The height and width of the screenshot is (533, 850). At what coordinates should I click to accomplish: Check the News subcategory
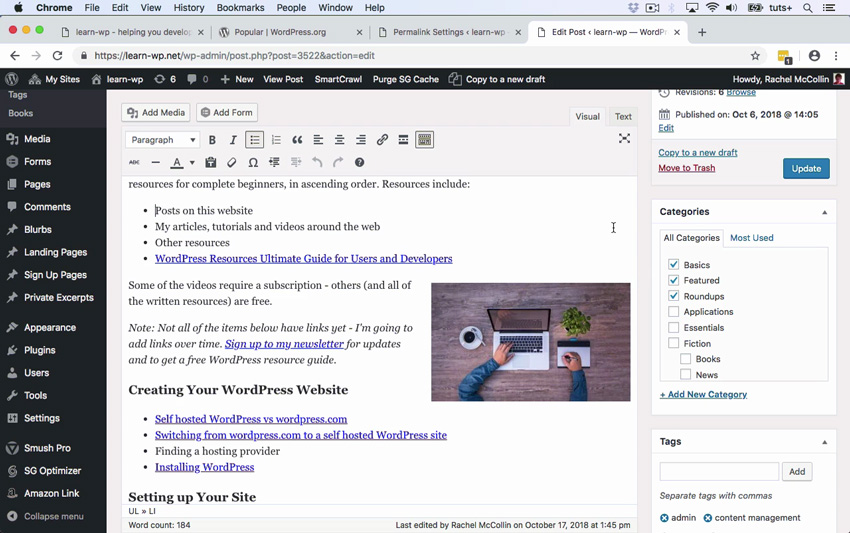point(685,375)
